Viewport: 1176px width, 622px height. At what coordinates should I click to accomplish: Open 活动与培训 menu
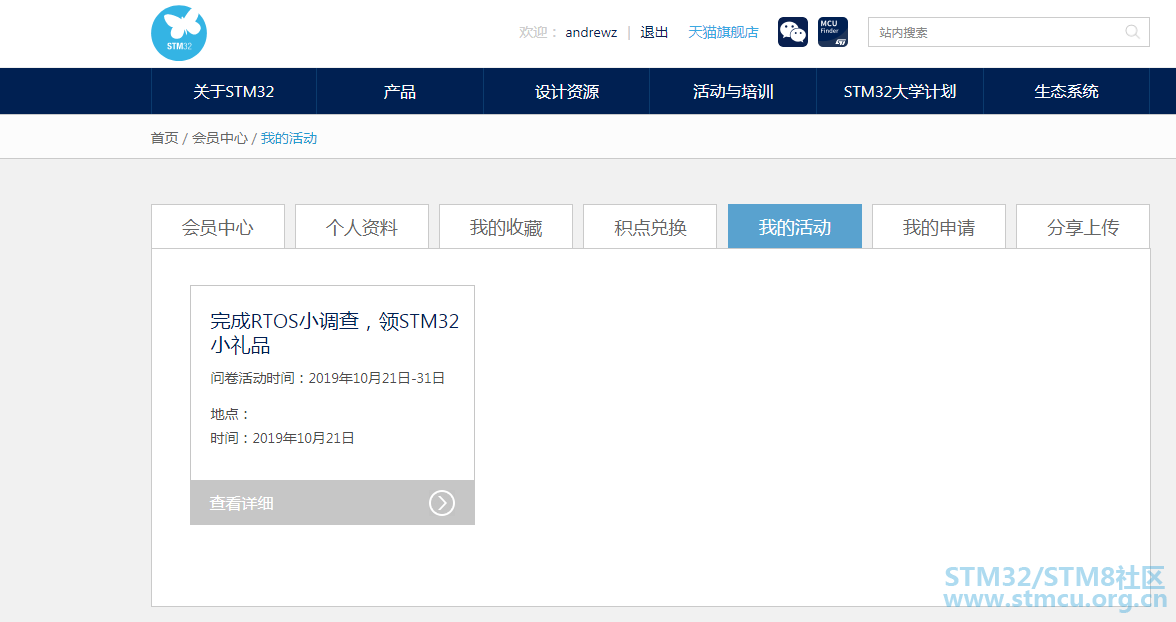733,92
